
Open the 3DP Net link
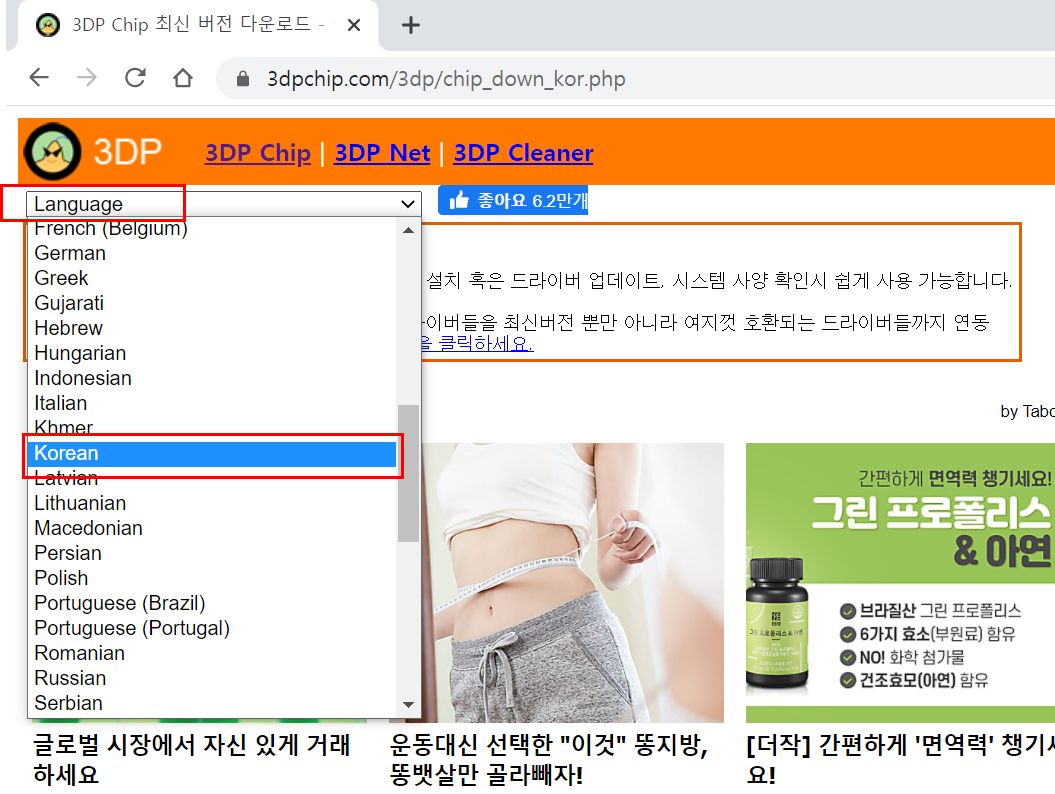[382, 153]
